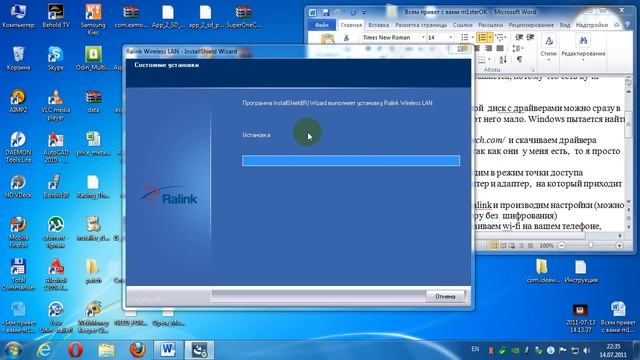
Task: Click the justify alignment icon in Word
Action: [x=500, y=49]
